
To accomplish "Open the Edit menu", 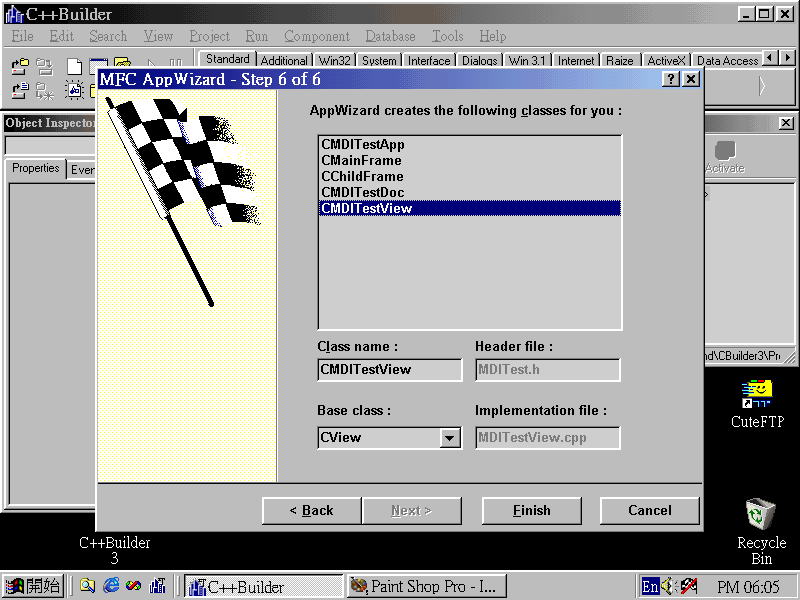I will tap(62, 36).
